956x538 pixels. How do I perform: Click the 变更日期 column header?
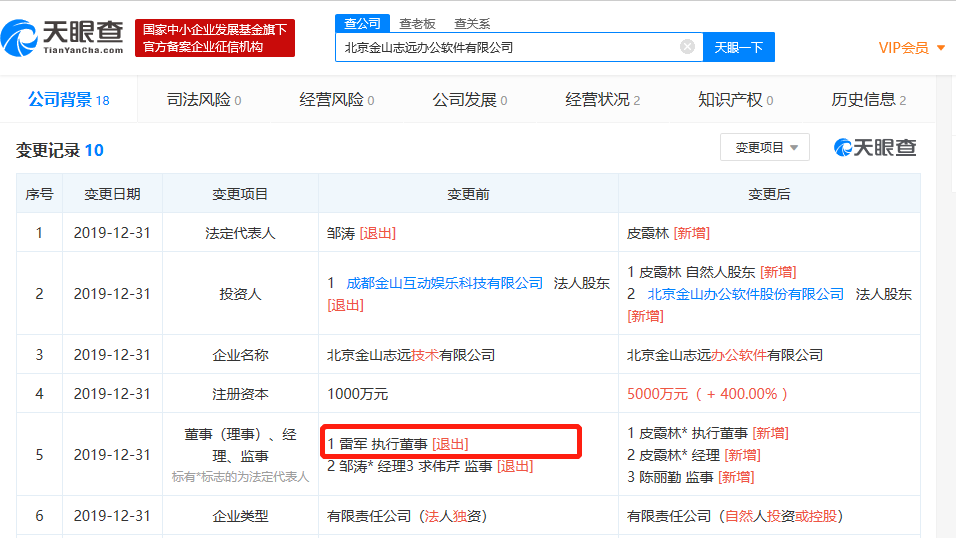coord(112,194)
